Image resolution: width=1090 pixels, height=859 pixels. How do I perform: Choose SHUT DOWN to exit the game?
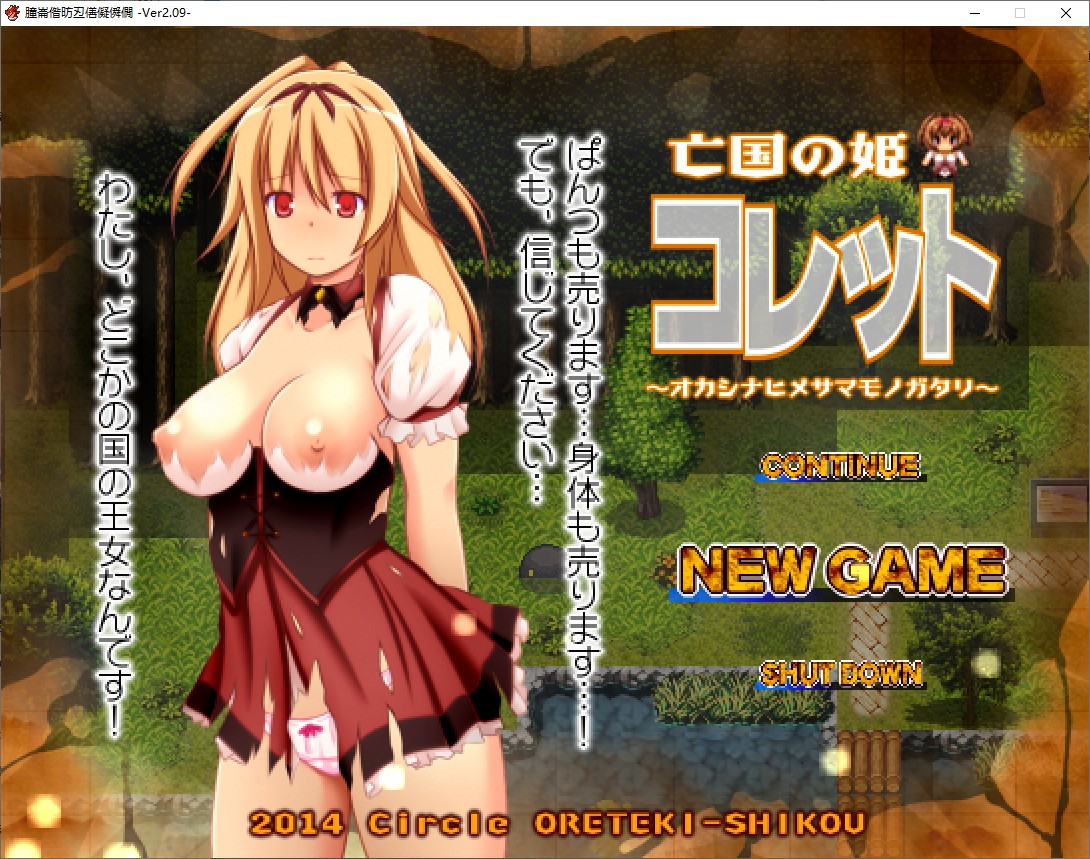(841, 673)
